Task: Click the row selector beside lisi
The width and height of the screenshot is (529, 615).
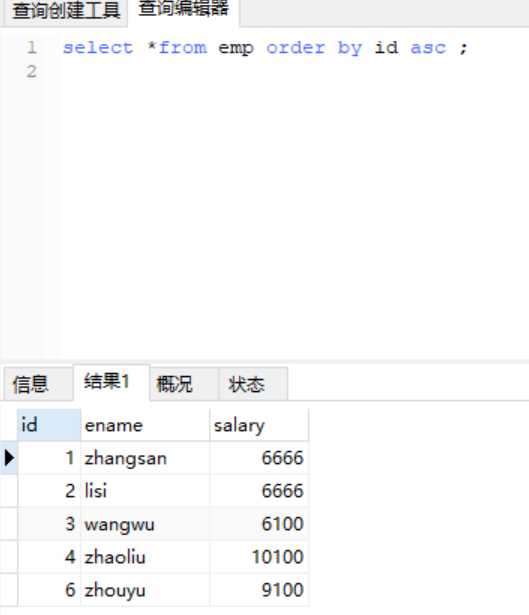Action: [x=9, y=491]
